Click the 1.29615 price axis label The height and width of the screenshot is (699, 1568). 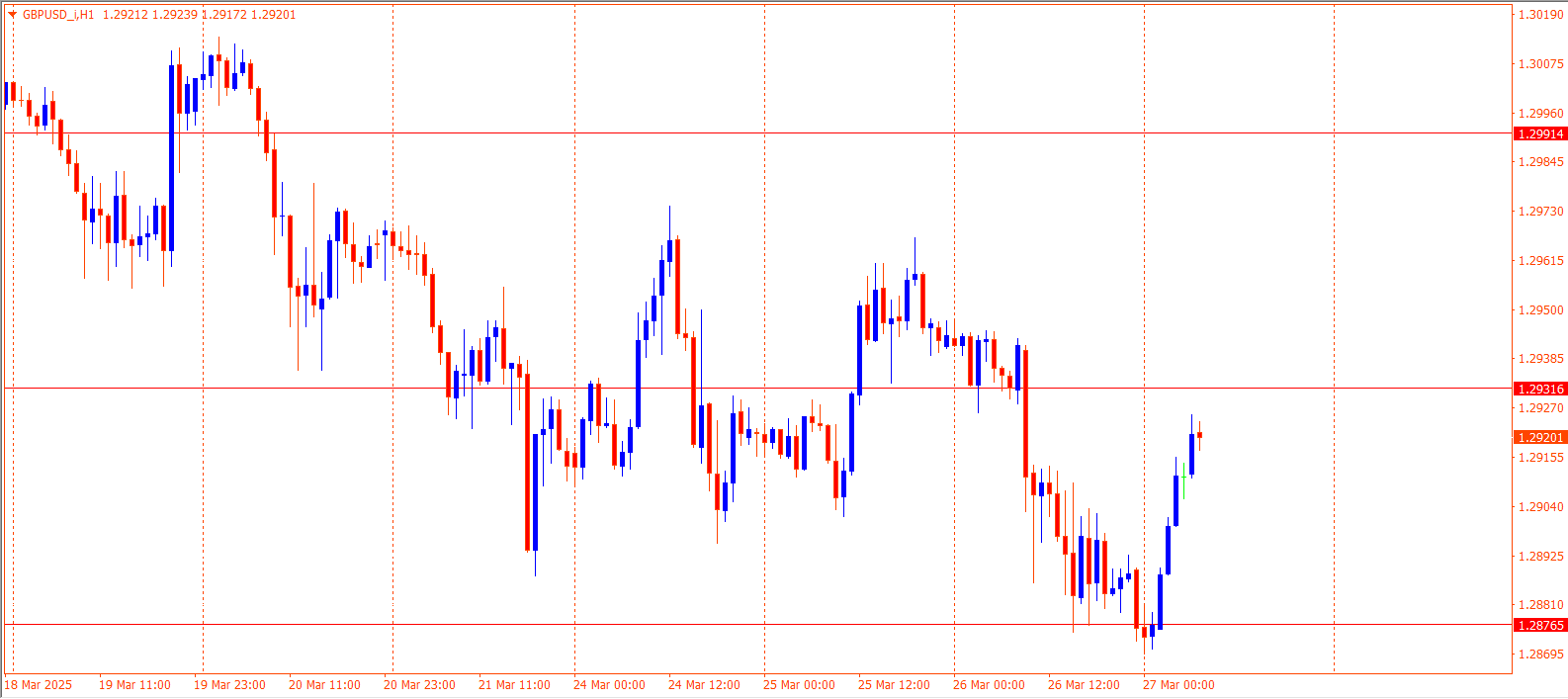click(x=1541, y=261)
